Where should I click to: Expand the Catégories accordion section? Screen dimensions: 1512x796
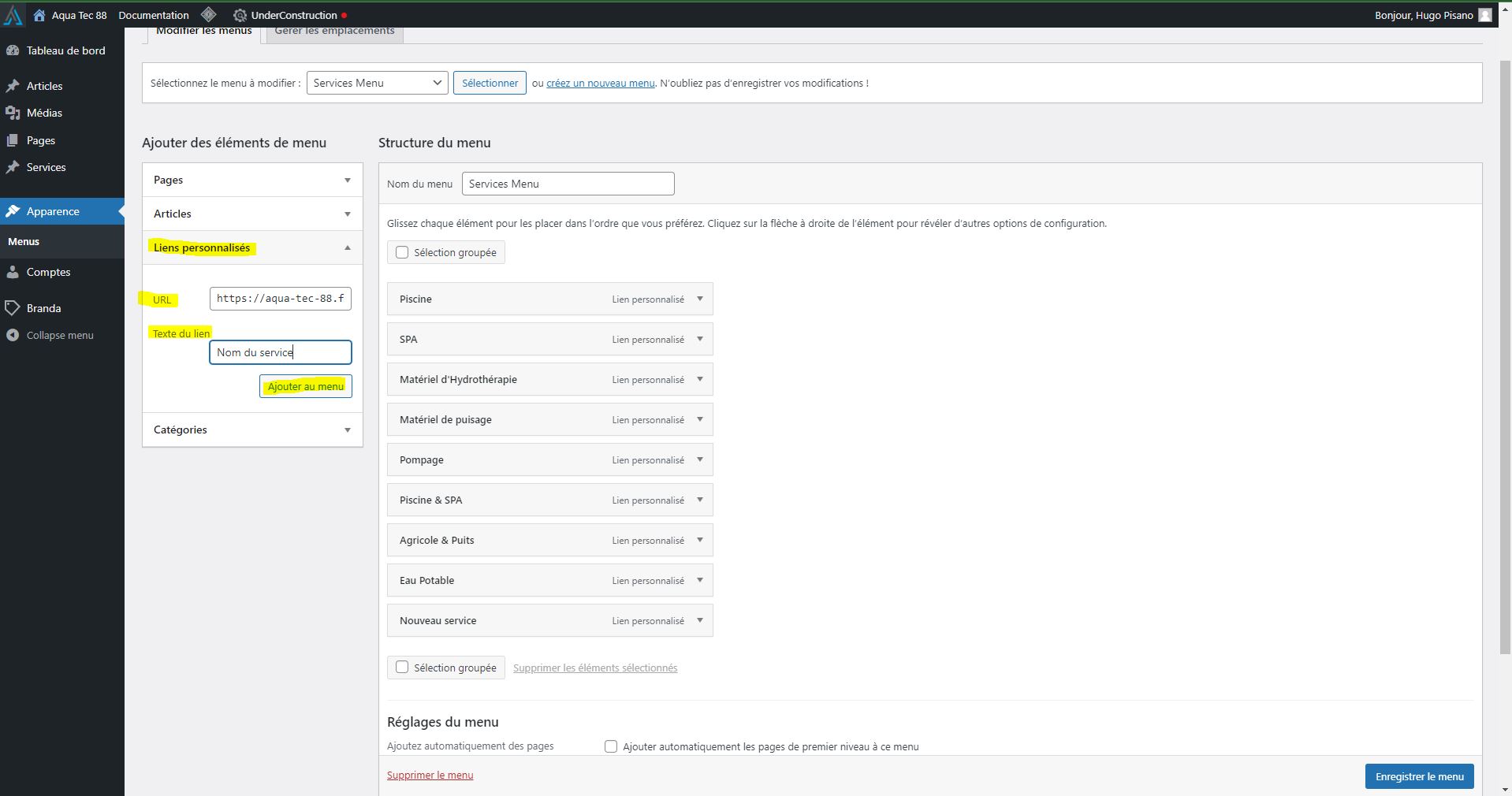(x=252, y=430)
